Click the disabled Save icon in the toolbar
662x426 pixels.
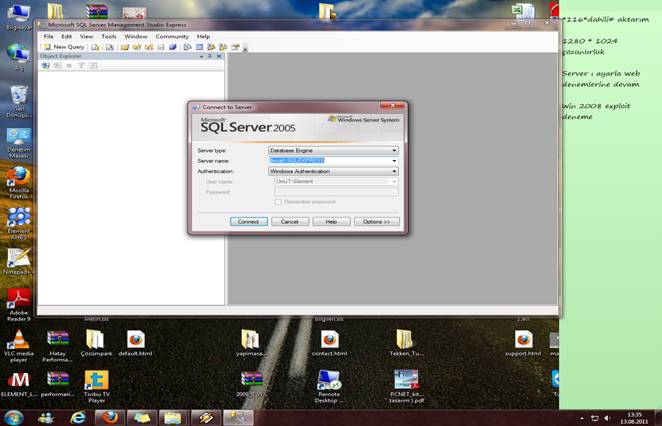pos(161,47)
